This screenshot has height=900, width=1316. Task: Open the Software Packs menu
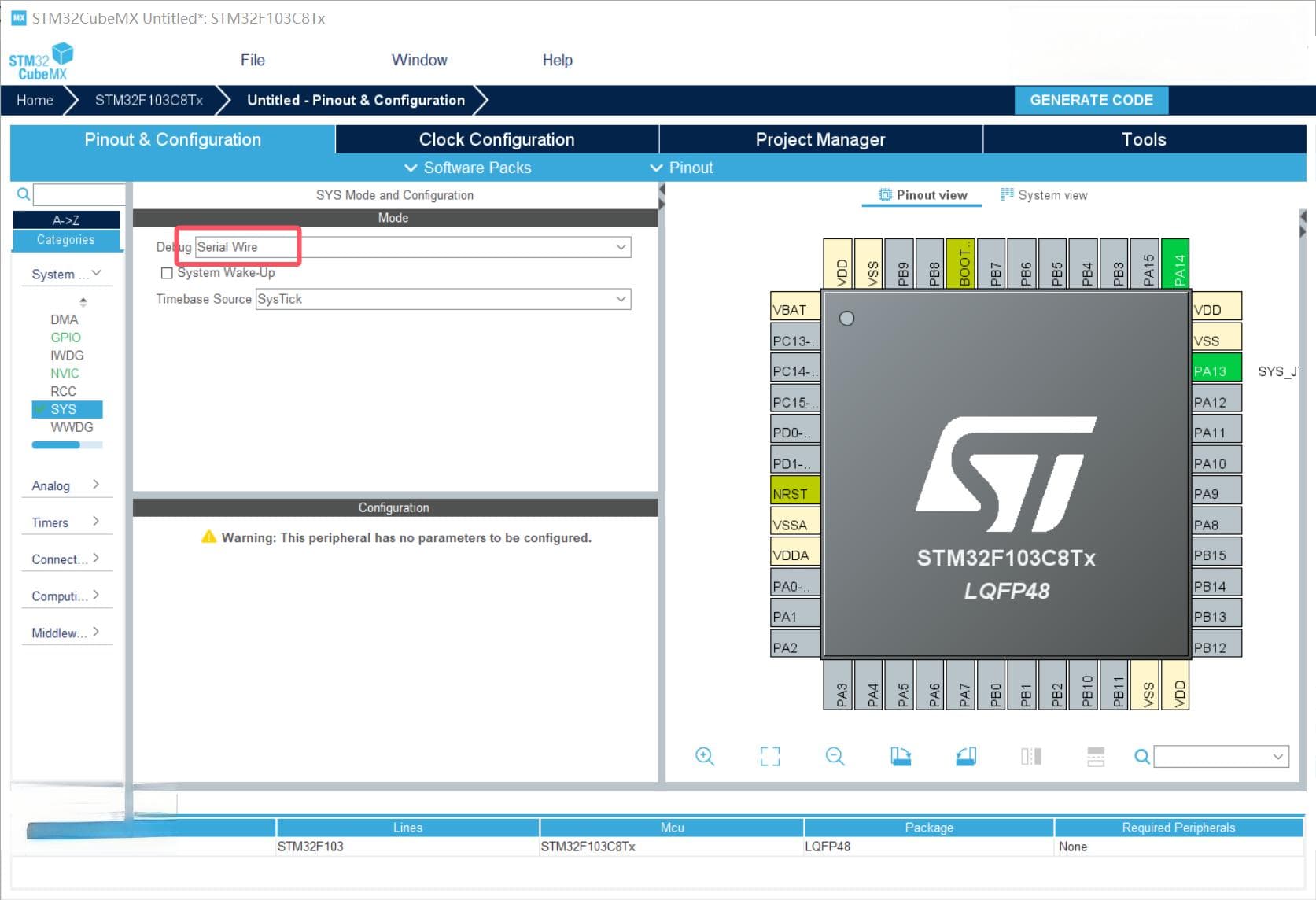(x=468, y=168)
